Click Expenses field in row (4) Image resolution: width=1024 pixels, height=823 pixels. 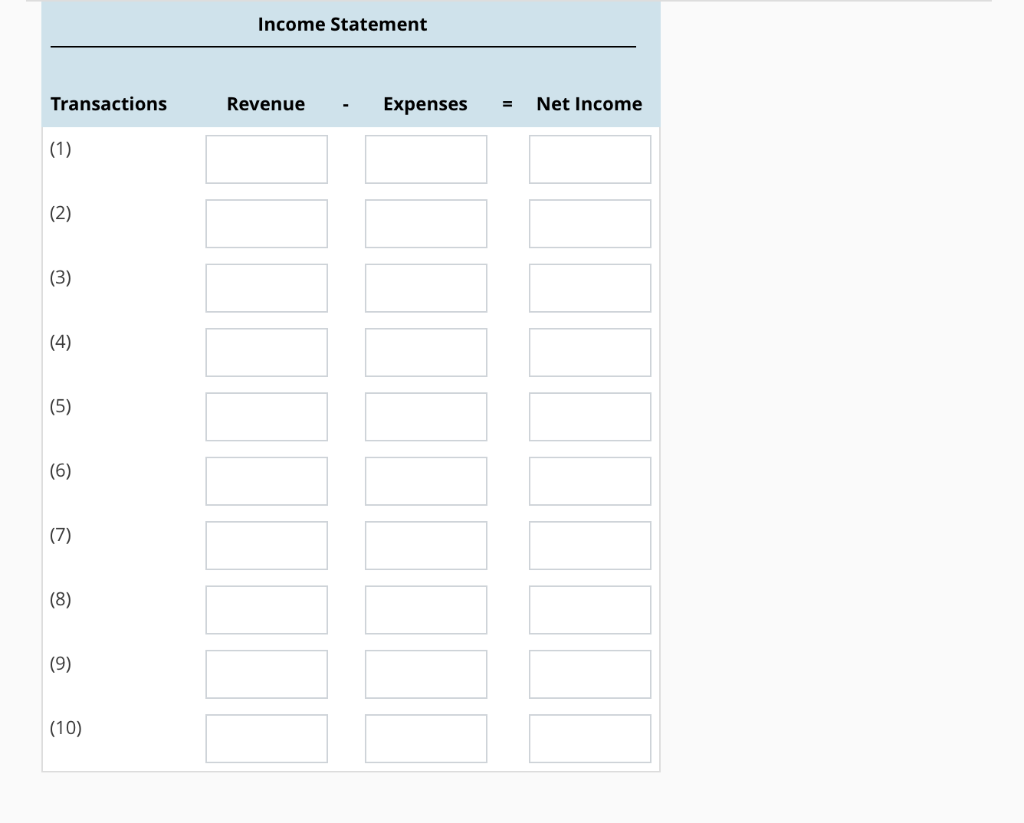(x=426, y=353)
